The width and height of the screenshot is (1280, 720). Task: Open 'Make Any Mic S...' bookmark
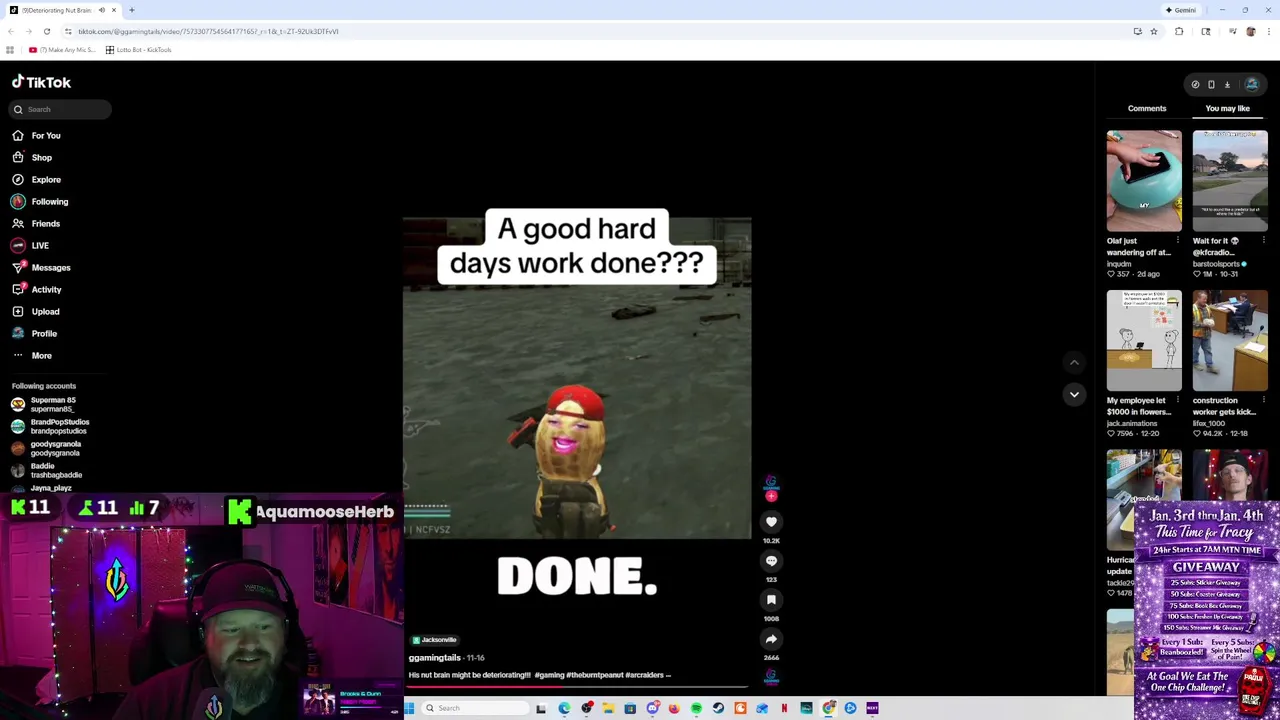(62, 49)
